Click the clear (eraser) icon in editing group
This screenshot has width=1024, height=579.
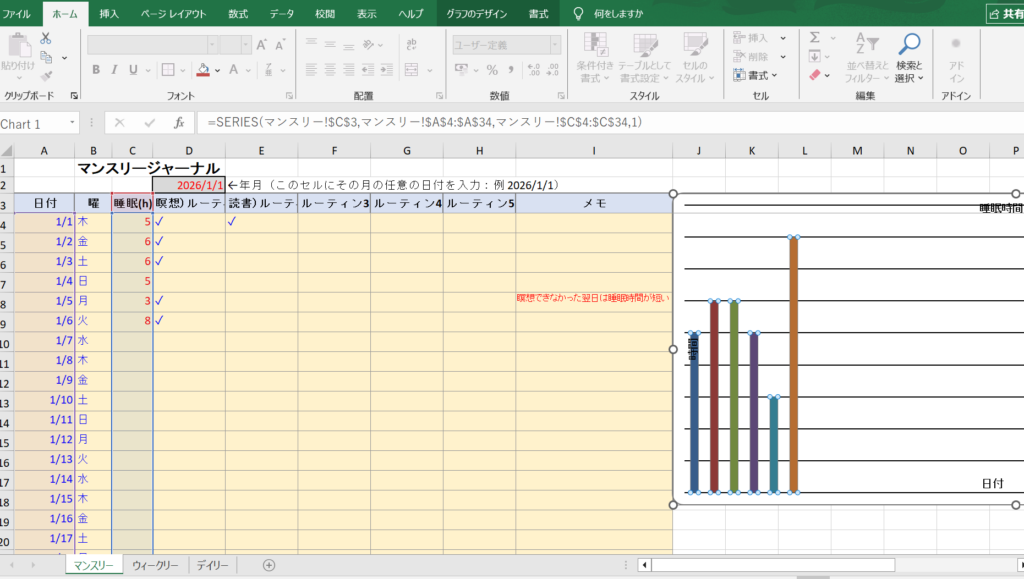814,75
